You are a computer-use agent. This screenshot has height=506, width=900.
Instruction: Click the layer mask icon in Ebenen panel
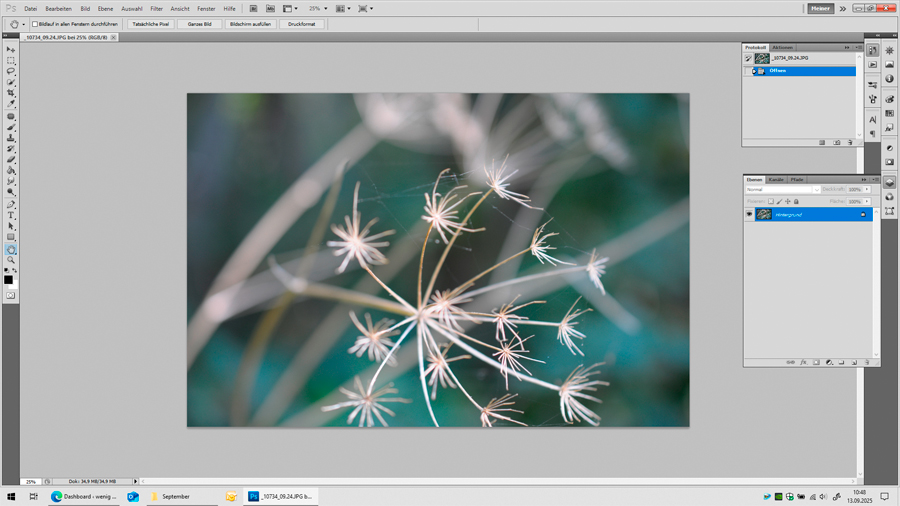(x=816, y=363)
